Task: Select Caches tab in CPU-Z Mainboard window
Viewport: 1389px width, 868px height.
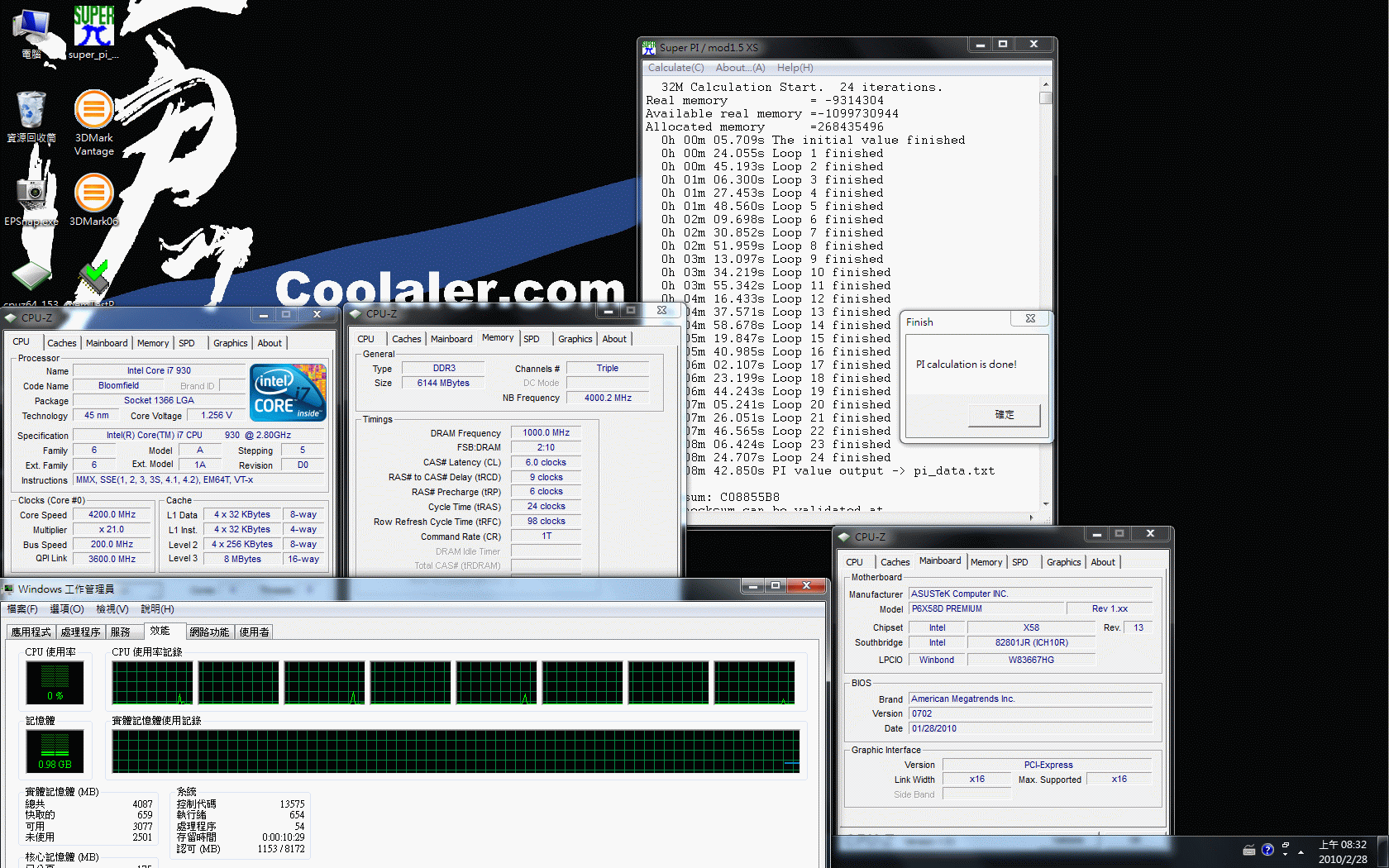Action: click(895, 562)
